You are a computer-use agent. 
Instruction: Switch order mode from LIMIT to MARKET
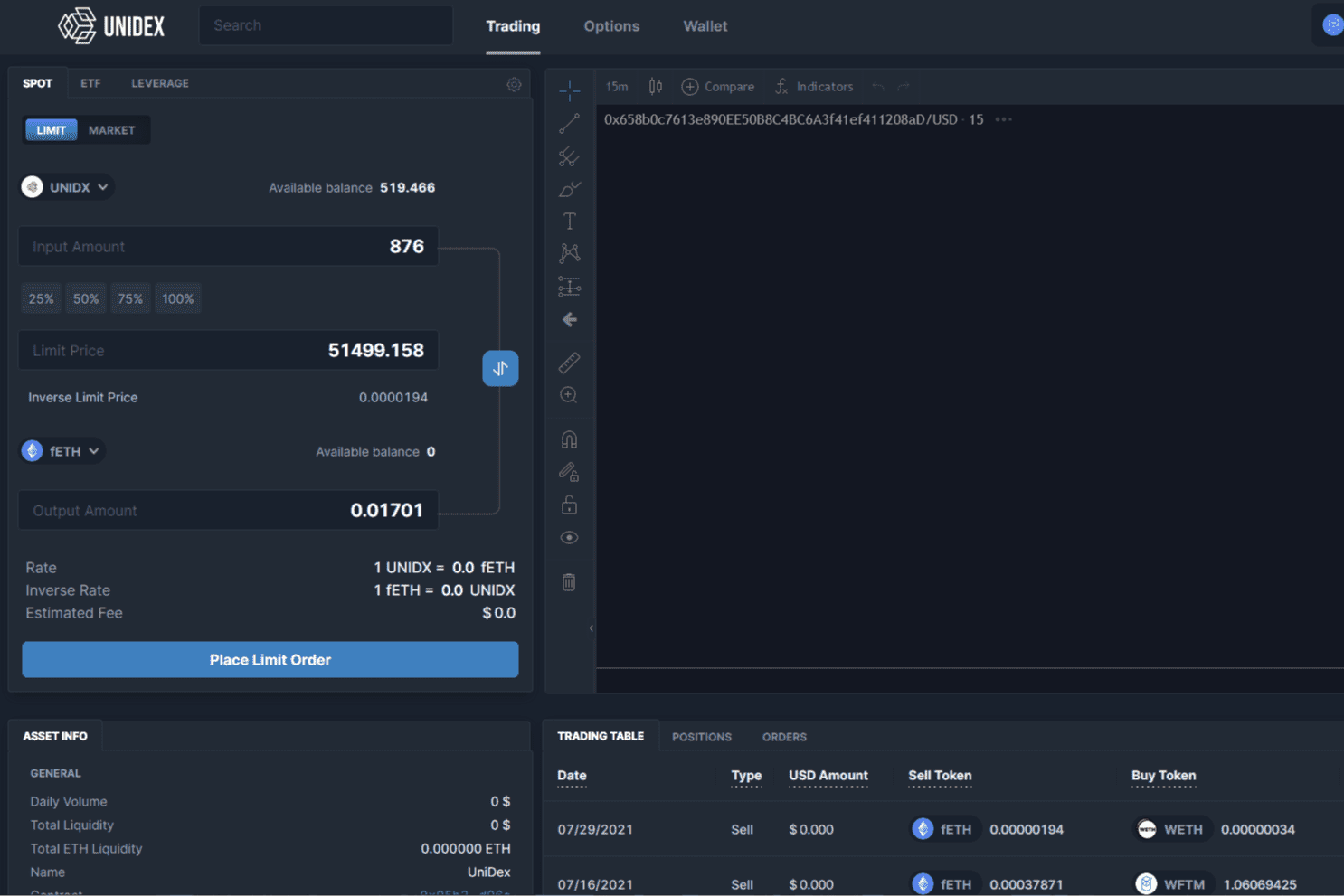pyautogui.click(x=112, y=129)
